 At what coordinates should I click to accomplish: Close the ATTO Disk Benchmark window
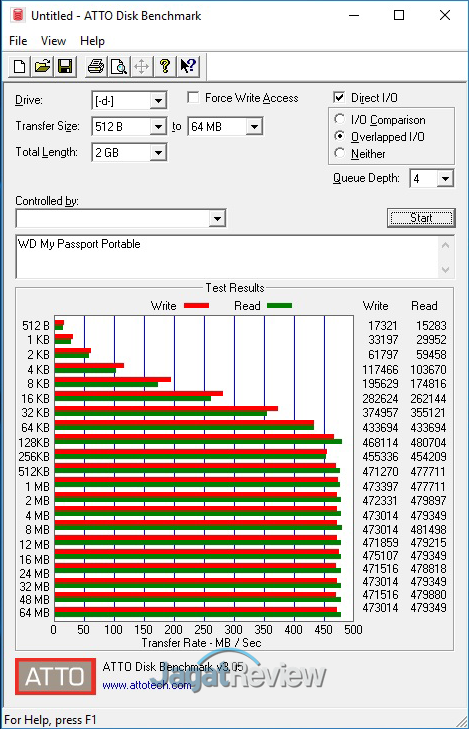(445, 15)
